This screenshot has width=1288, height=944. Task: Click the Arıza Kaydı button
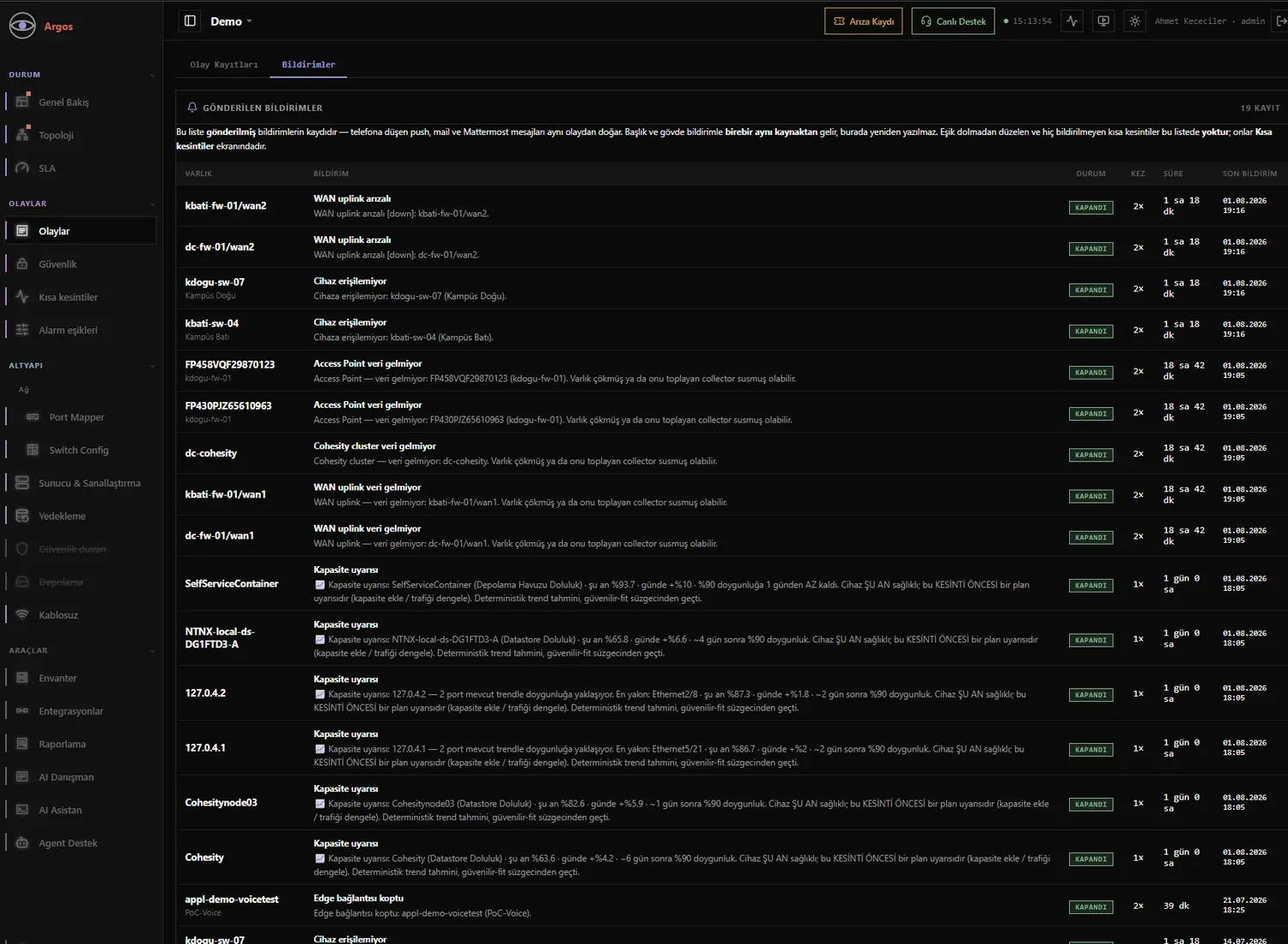click(863, 21)
